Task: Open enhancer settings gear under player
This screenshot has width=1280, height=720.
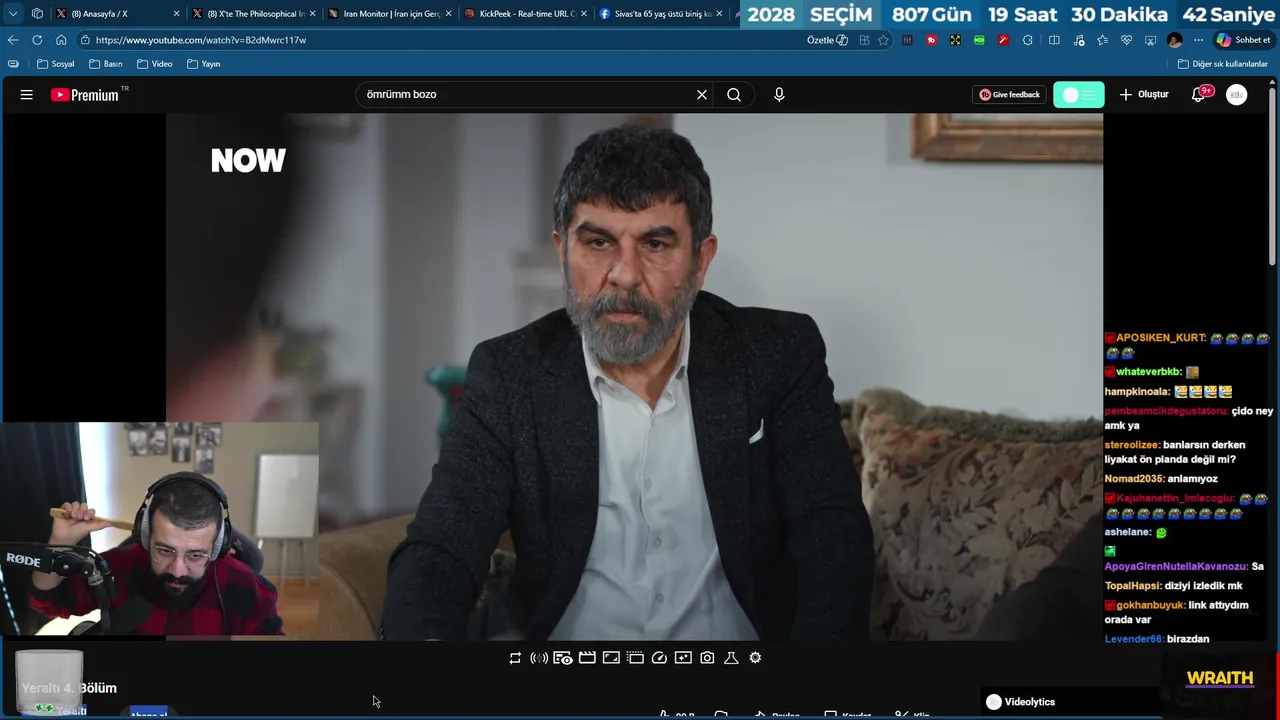Action: pos(755,658)
